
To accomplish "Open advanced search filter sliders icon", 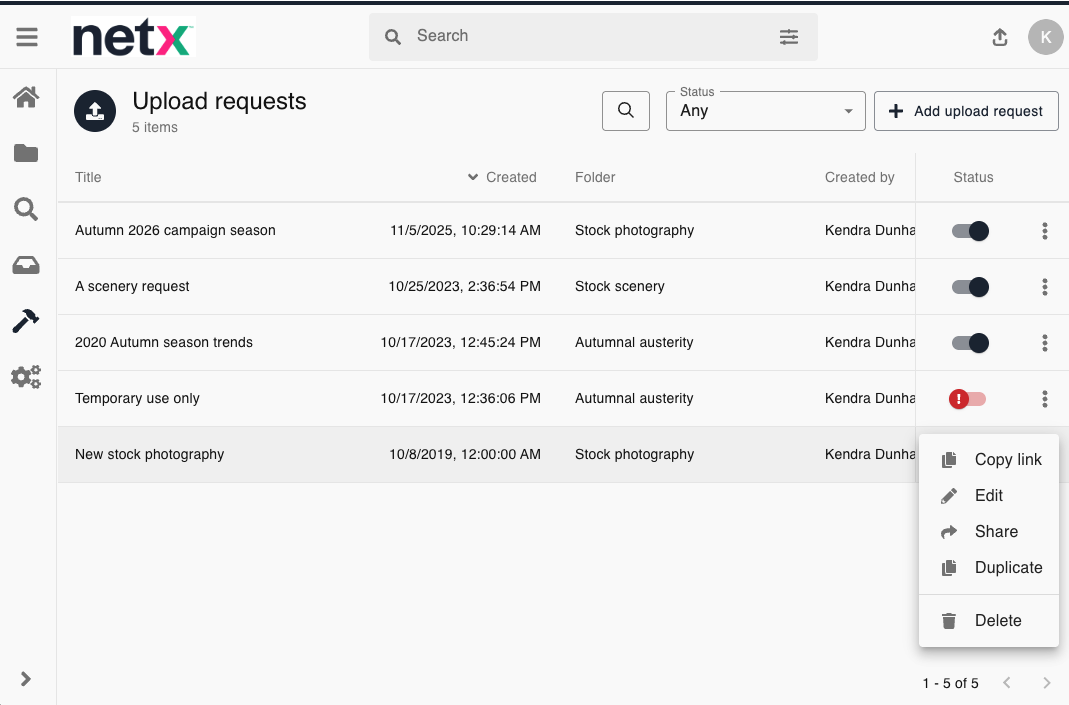I will pos(789,37).
